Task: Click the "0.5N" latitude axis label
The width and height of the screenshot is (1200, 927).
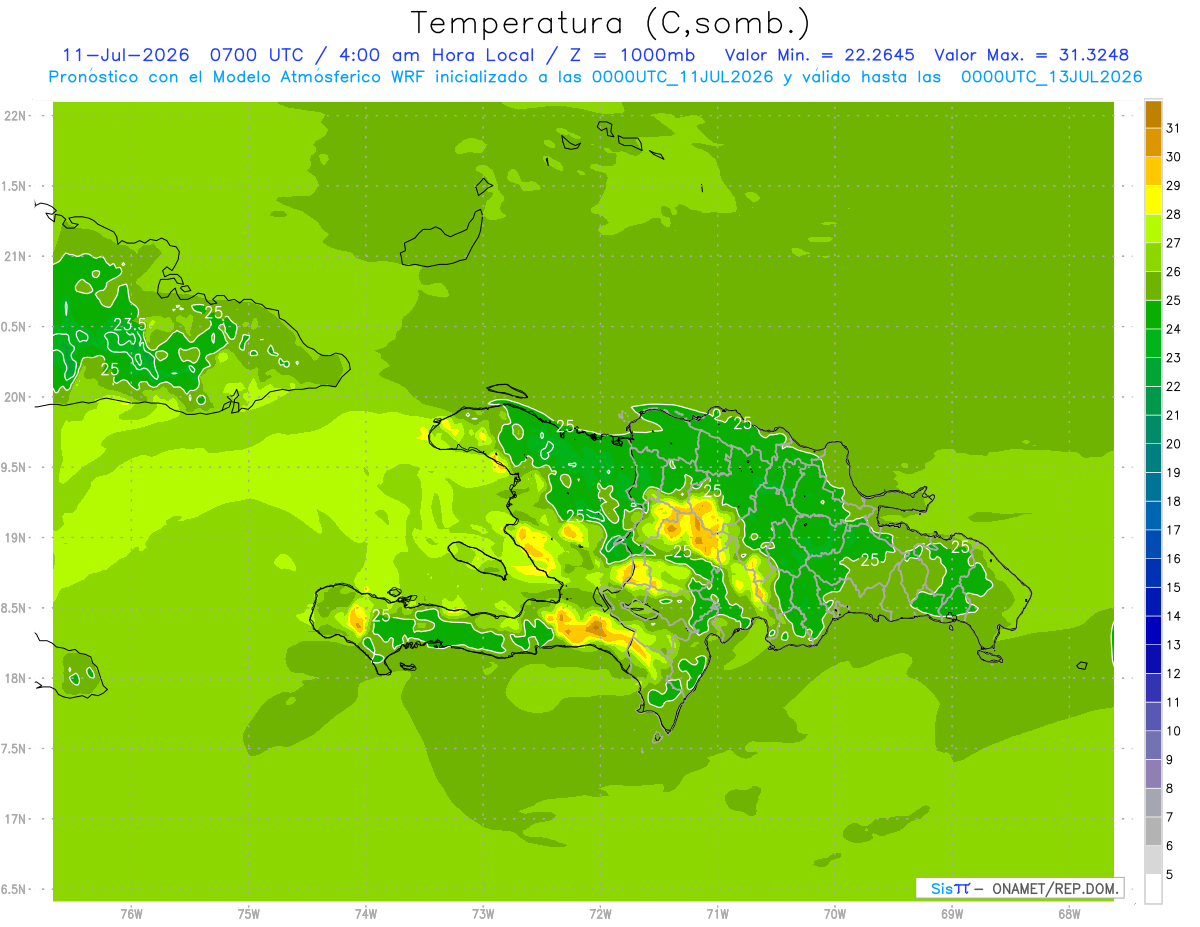Action: click(15, 327)
